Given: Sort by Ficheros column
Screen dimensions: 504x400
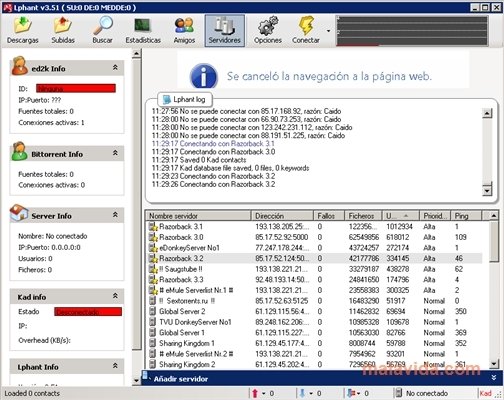Looking at the screenshot, I should coord(363,216).
